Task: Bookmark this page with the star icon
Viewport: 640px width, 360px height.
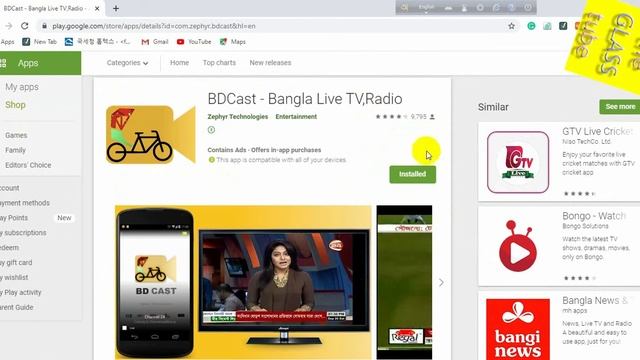Action: coord(511,26)
